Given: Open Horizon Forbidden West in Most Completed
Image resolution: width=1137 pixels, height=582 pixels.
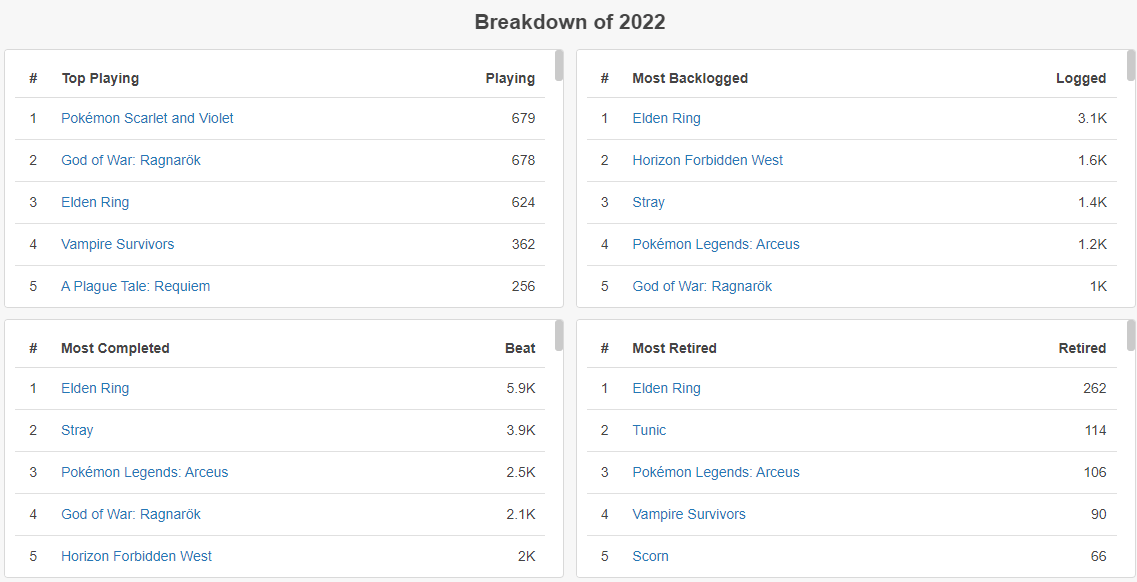Looking at the screenshot, I should [x=136, y=556].
